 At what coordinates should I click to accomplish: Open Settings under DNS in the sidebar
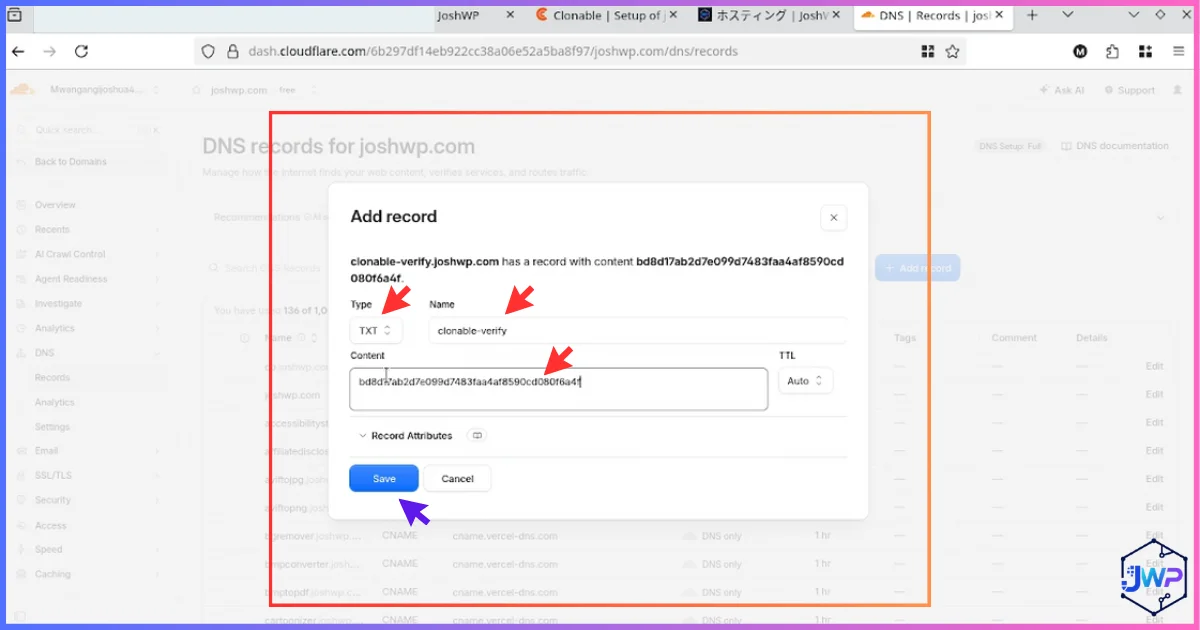click(x=52, y=427)
